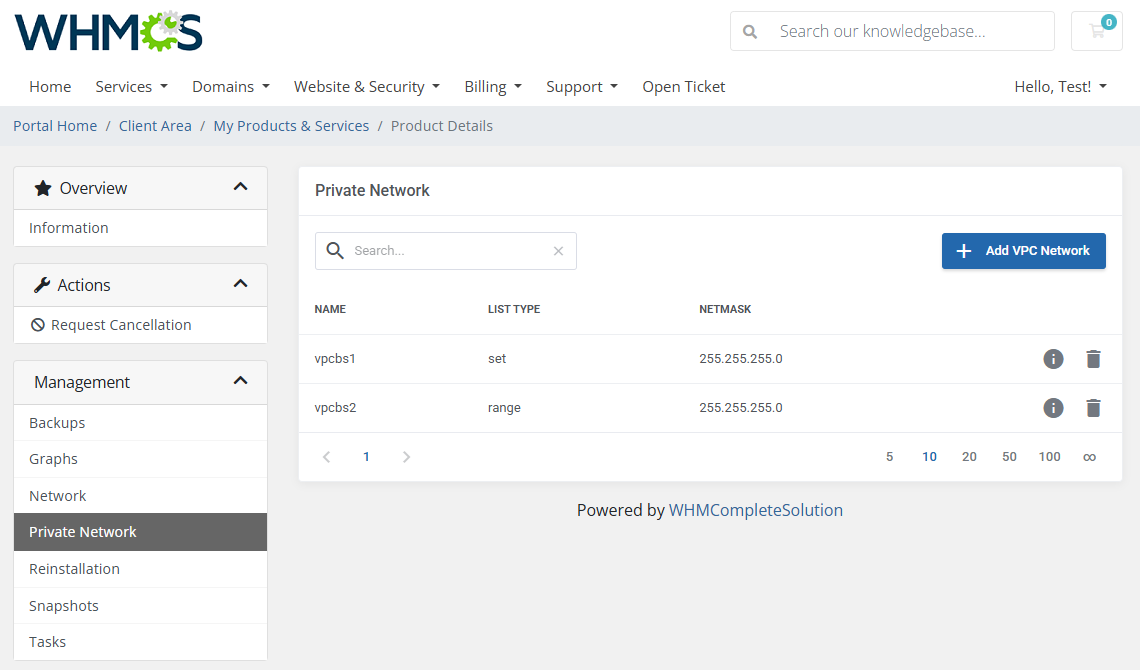Go to next page arrow in pagination
Screen dimensions: 1140x670
point(406,457)
